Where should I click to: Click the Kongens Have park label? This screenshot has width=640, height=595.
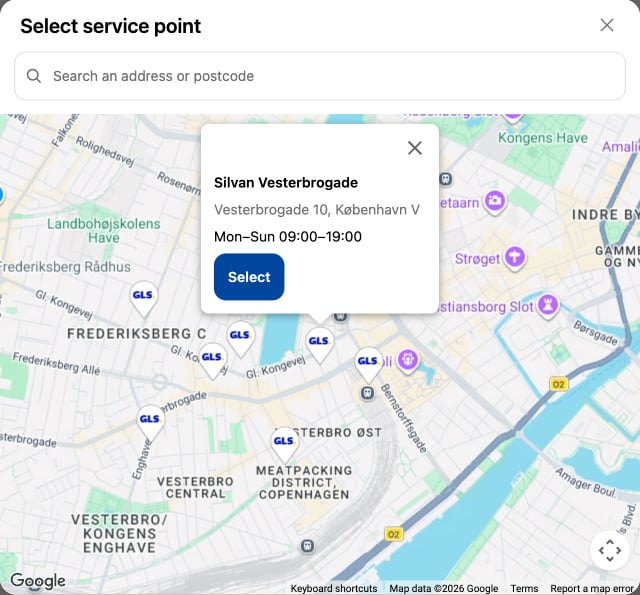point(543,138)
